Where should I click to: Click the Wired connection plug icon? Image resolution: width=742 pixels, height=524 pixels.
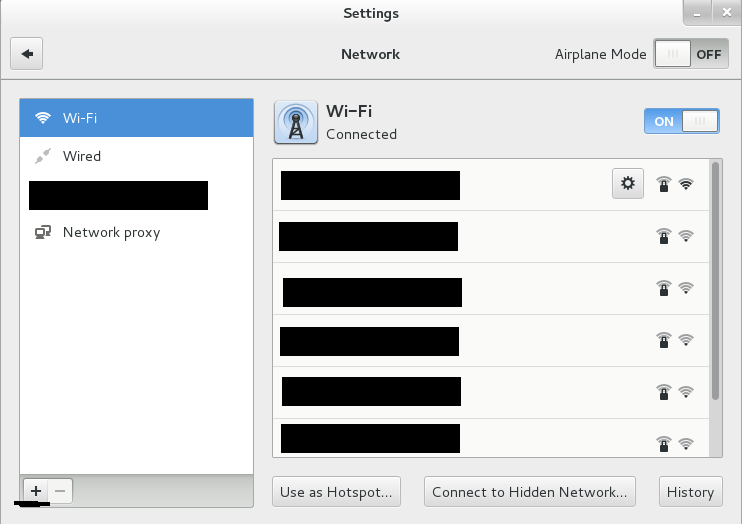(x=43, y=156)
